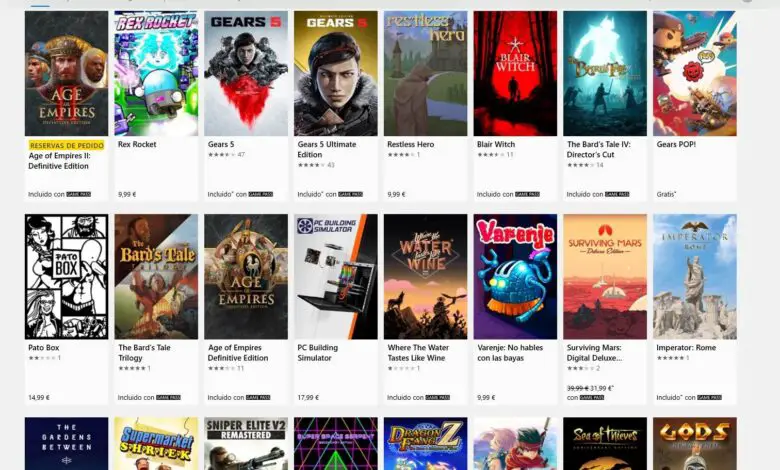Screen dimensions: 780x470
Task: Open Where The Water Tastes Like Wine title
Action: click(x=418, y=353)
